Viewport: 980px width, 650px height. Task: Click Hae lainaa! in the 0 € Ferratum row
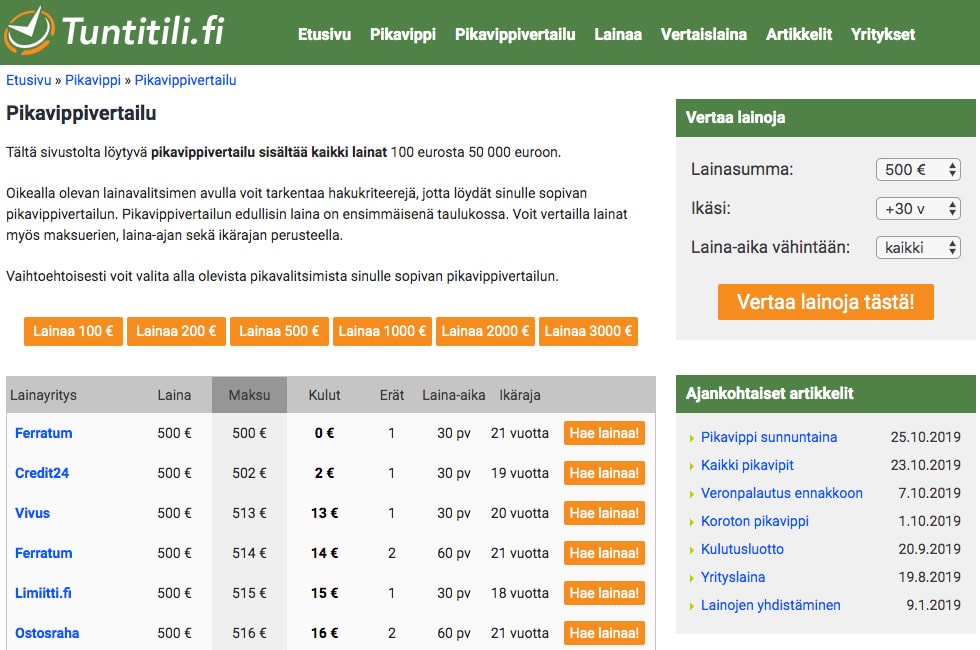tap(604, 433)
